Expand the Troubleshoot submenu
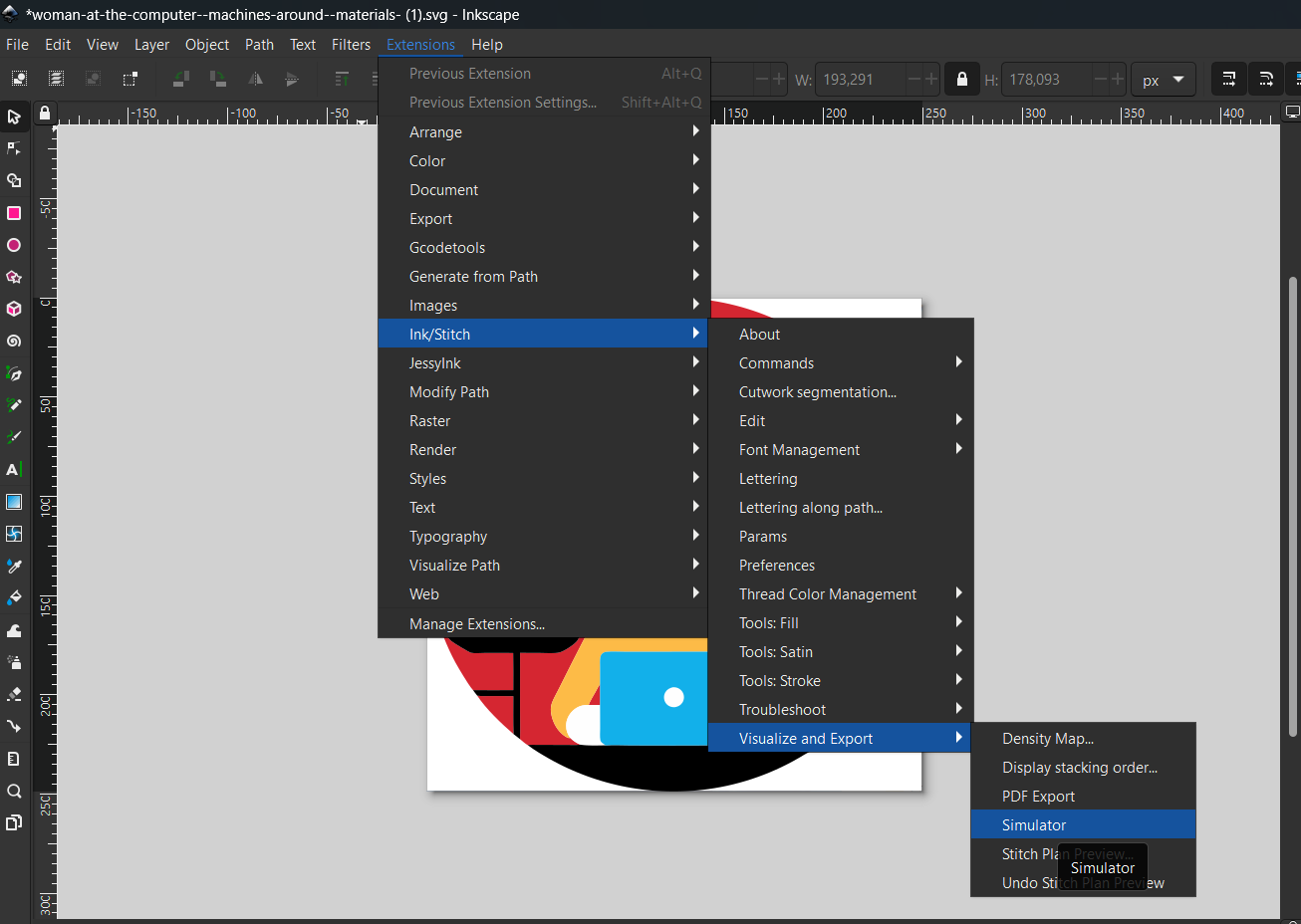1301x924 pixels. [x=840, y=709]
